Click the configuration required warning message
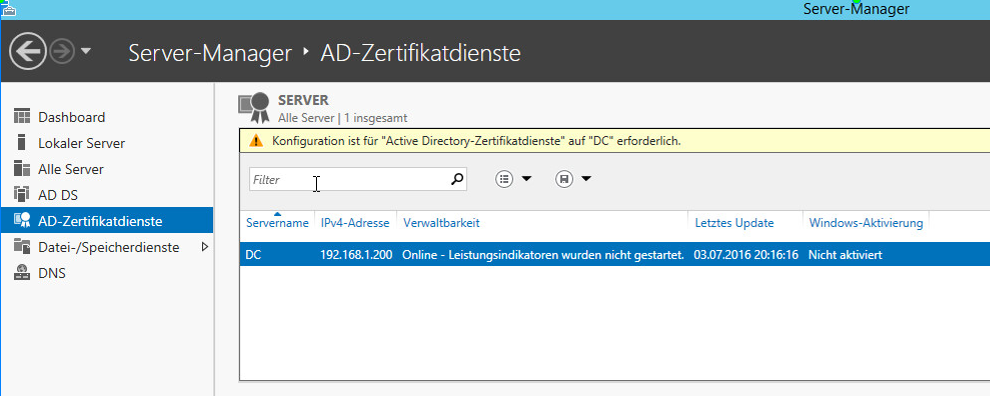This screenshot has height=396, width=990. (476, 141)
